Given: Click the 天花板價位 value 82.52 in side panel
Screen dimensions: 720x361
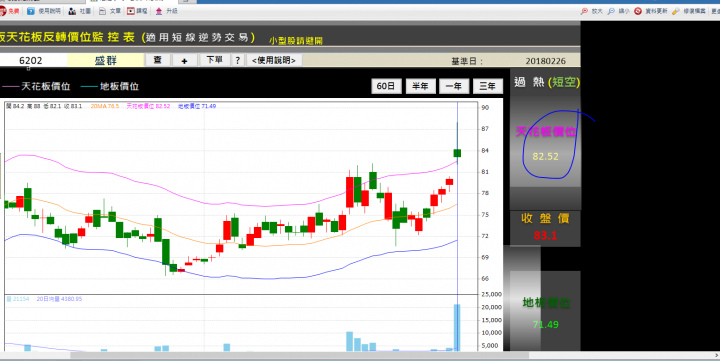Looking at the screenshot, I should coord(546,157).
